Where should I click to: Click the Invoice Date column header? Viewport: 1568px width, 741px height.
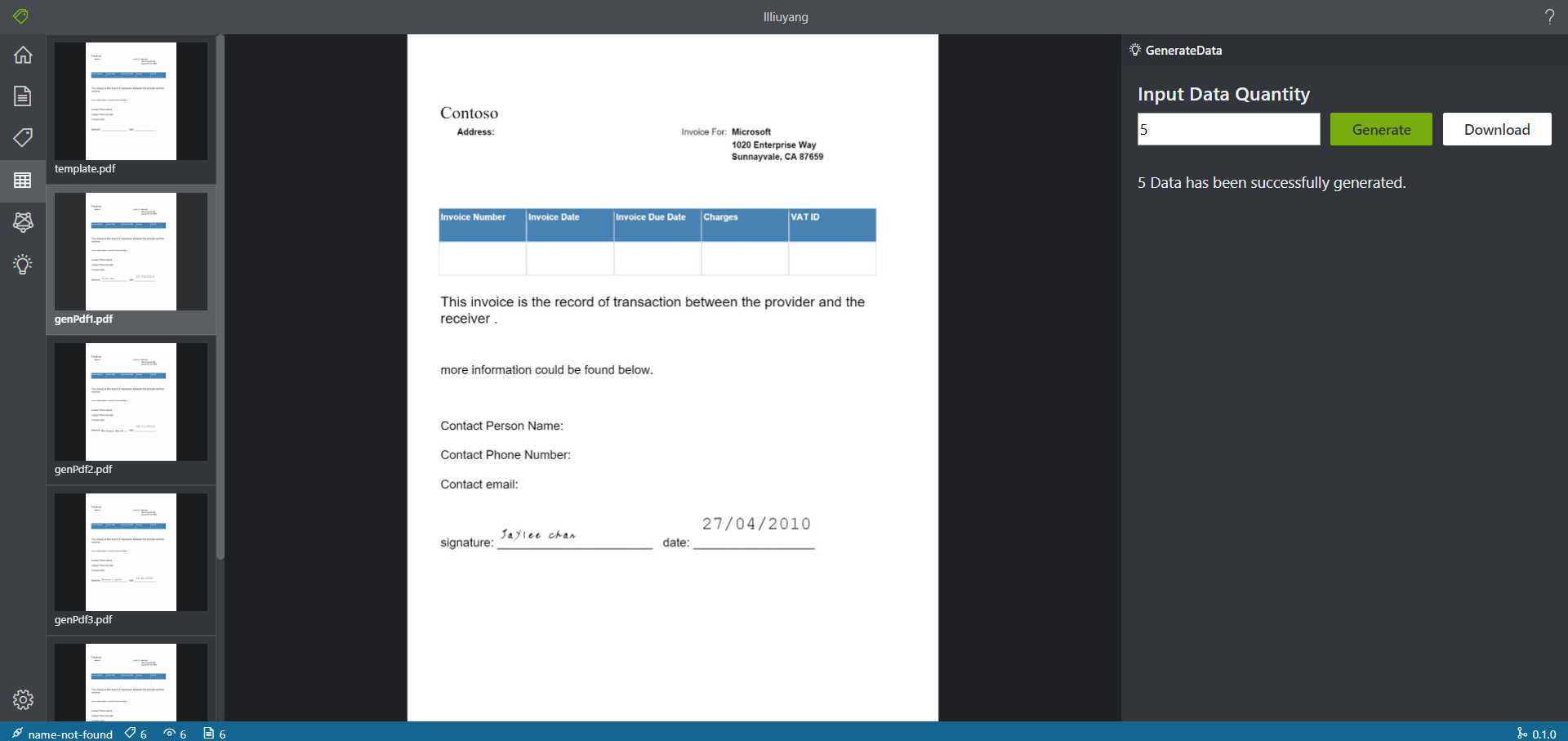click(x=570, y=225)
